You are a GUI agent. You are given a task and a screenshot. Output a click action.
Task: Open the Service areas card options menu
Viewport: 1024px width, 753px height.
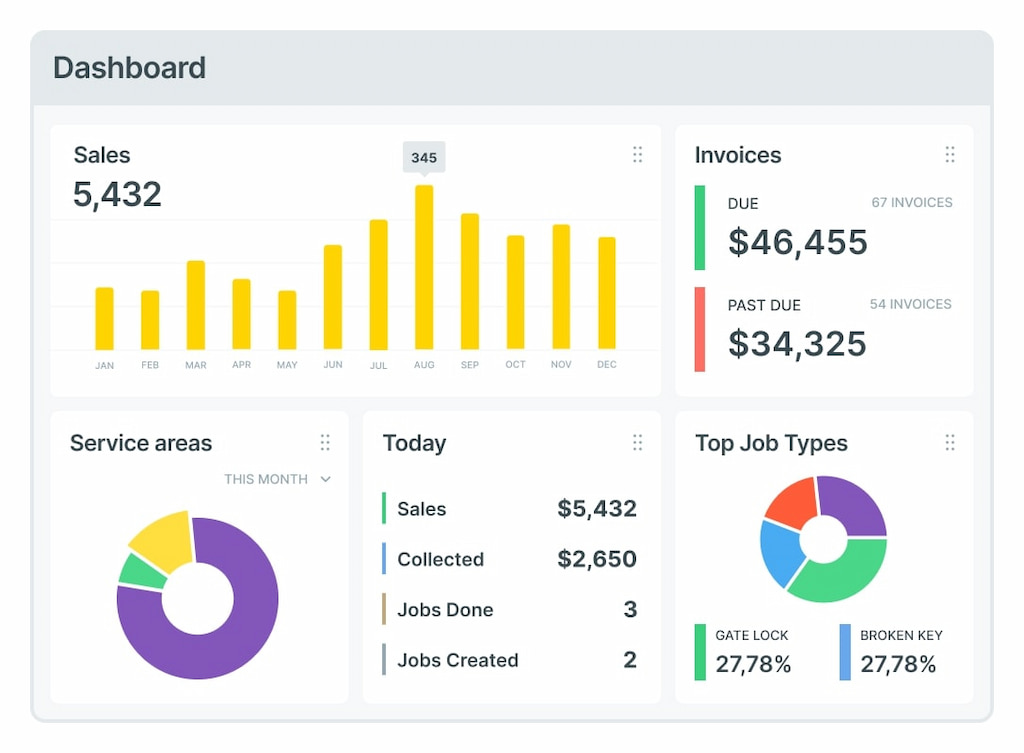click(325, 442)
